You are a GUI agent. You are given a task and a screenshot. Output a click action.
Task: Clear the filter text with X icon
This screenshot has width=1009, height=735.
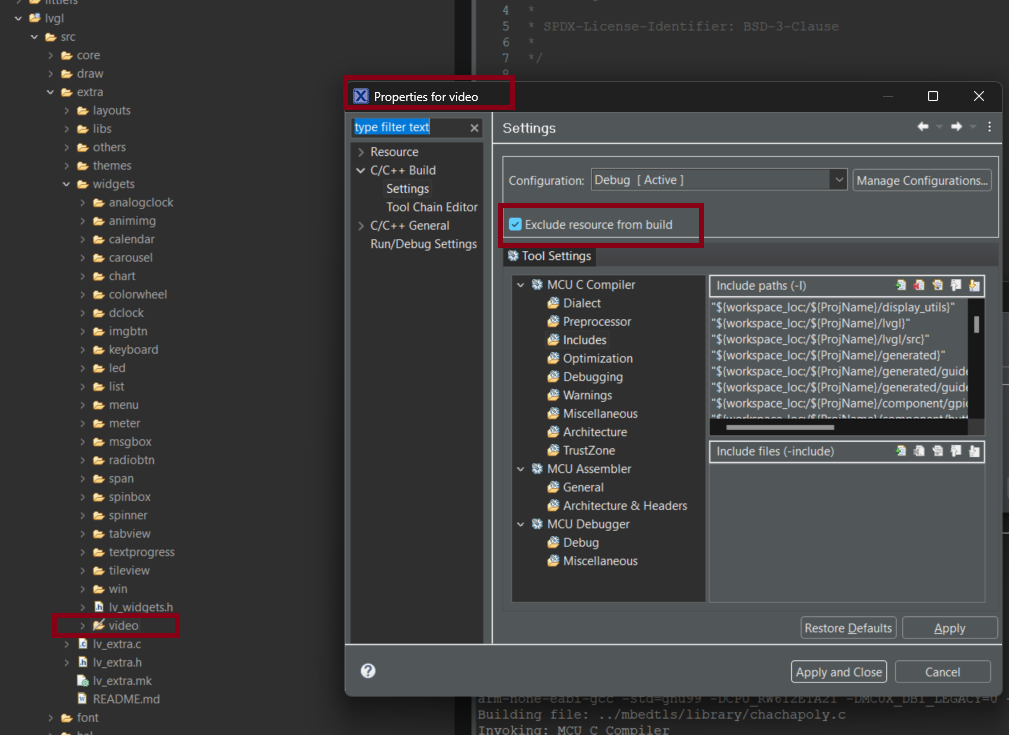(475, 128)
